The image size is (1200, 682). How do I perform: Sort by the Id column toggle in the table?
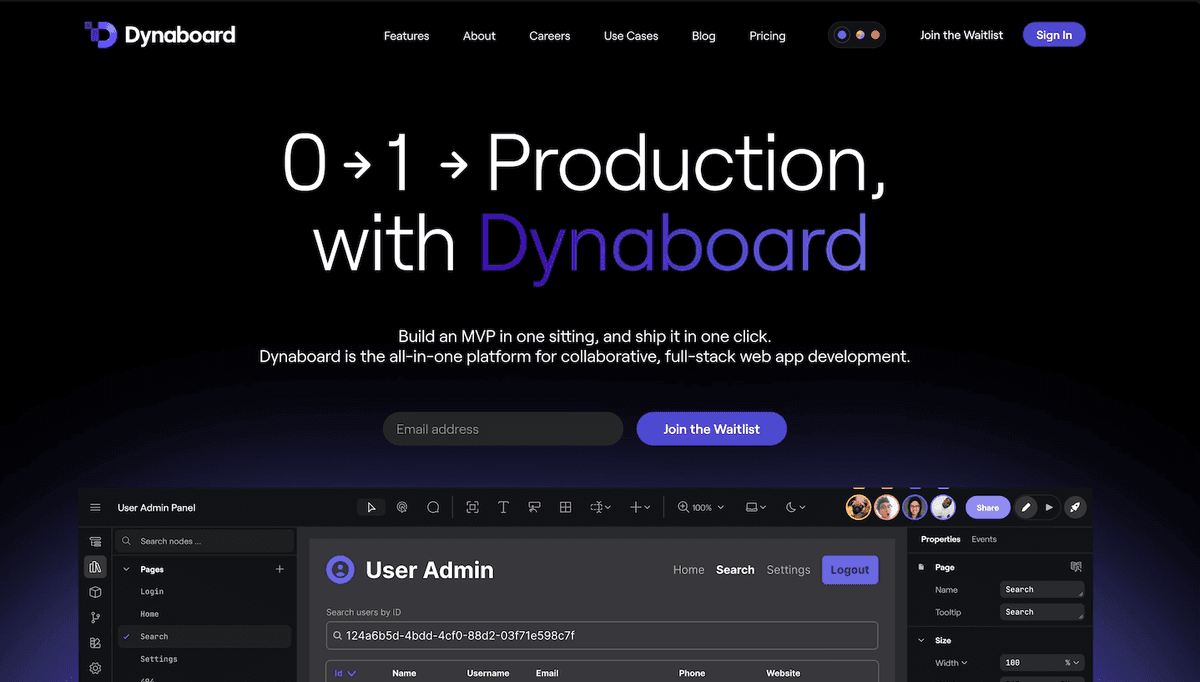click(x=344, y=673)
